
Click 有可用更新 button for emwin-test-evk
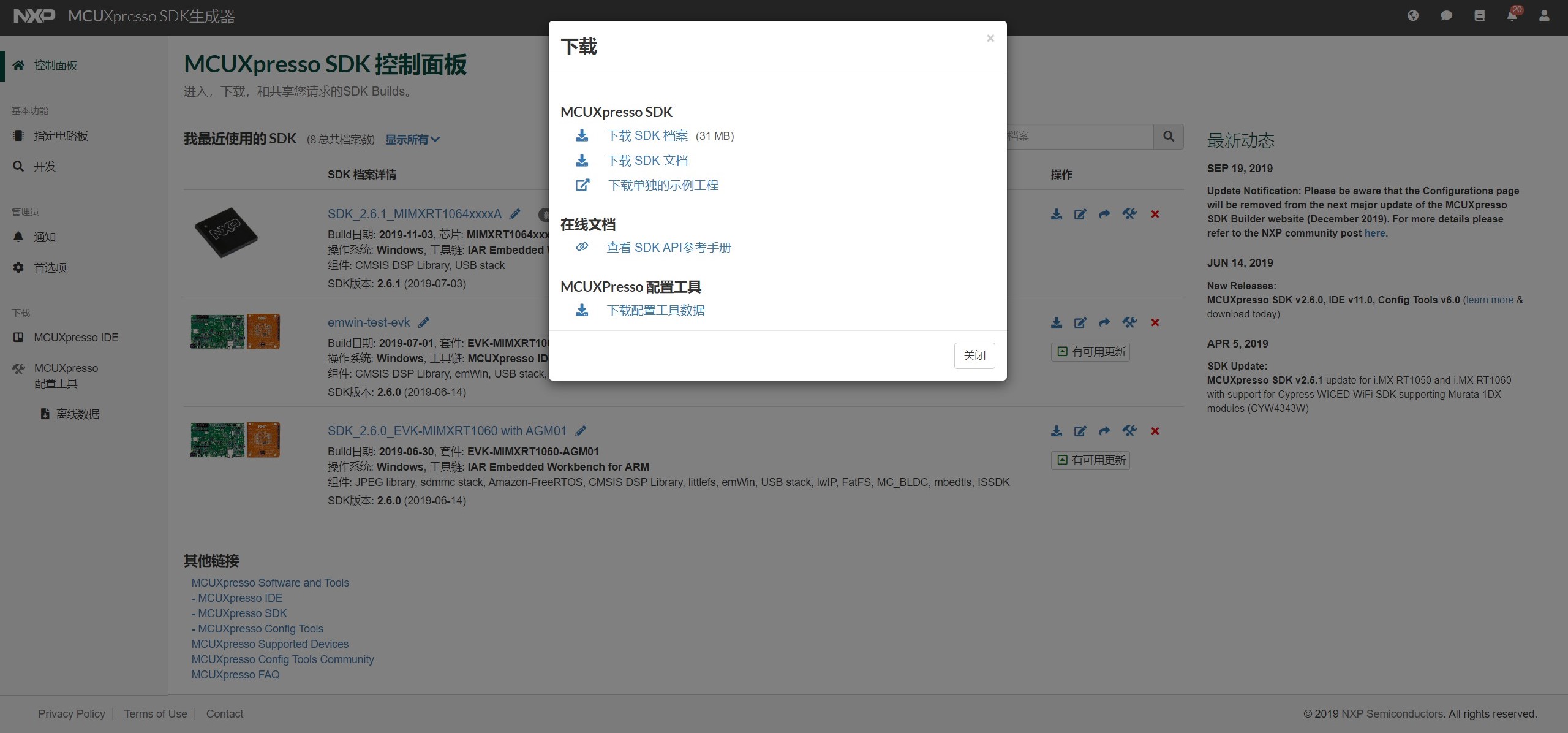click(x=1090, y=352)
